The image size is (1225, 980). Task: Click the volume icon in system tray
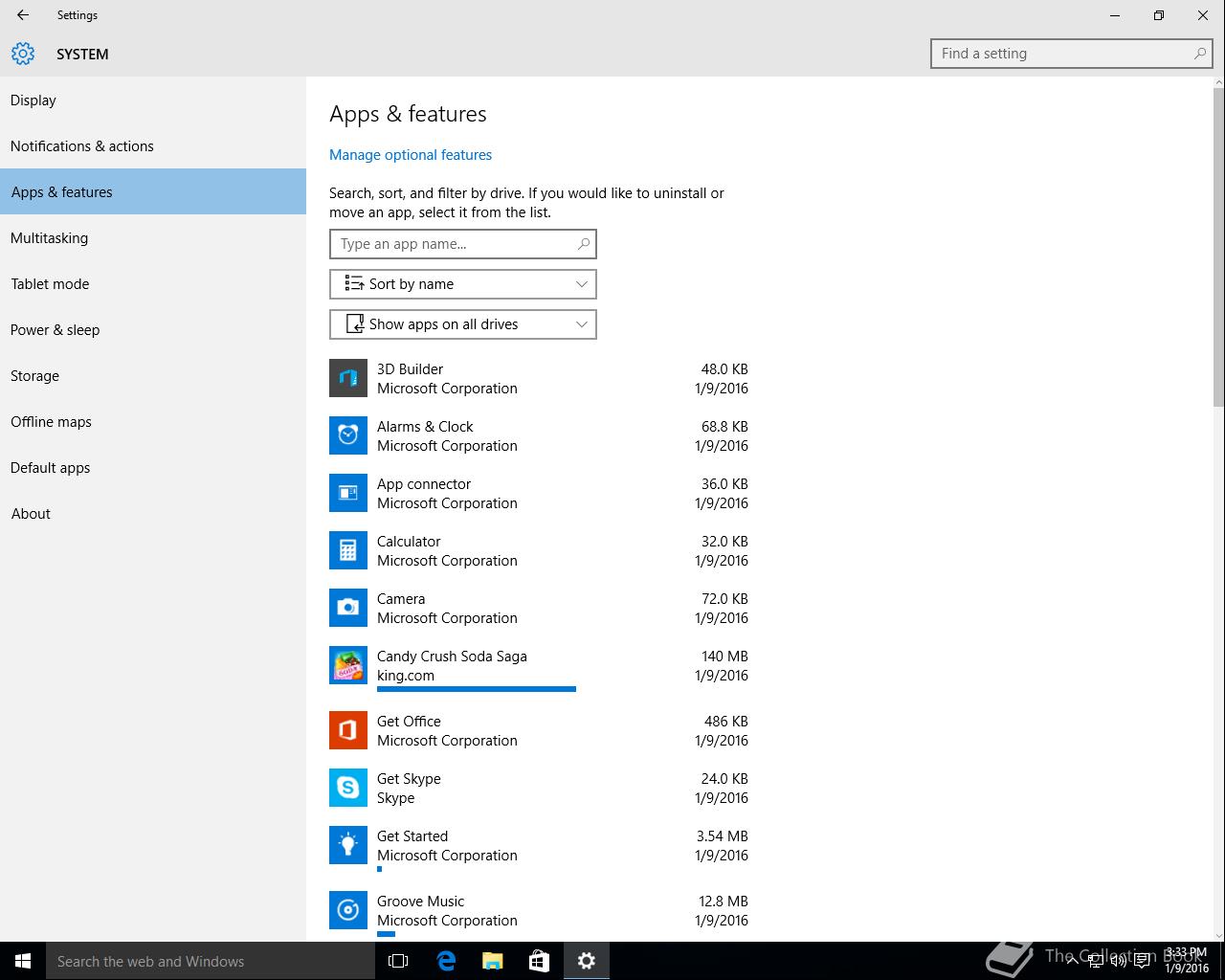[1119, 961]
